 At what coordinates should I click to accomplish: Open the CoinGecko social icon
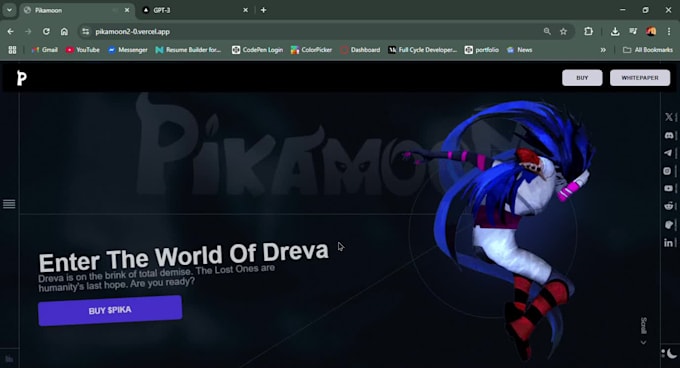[669, 225]
